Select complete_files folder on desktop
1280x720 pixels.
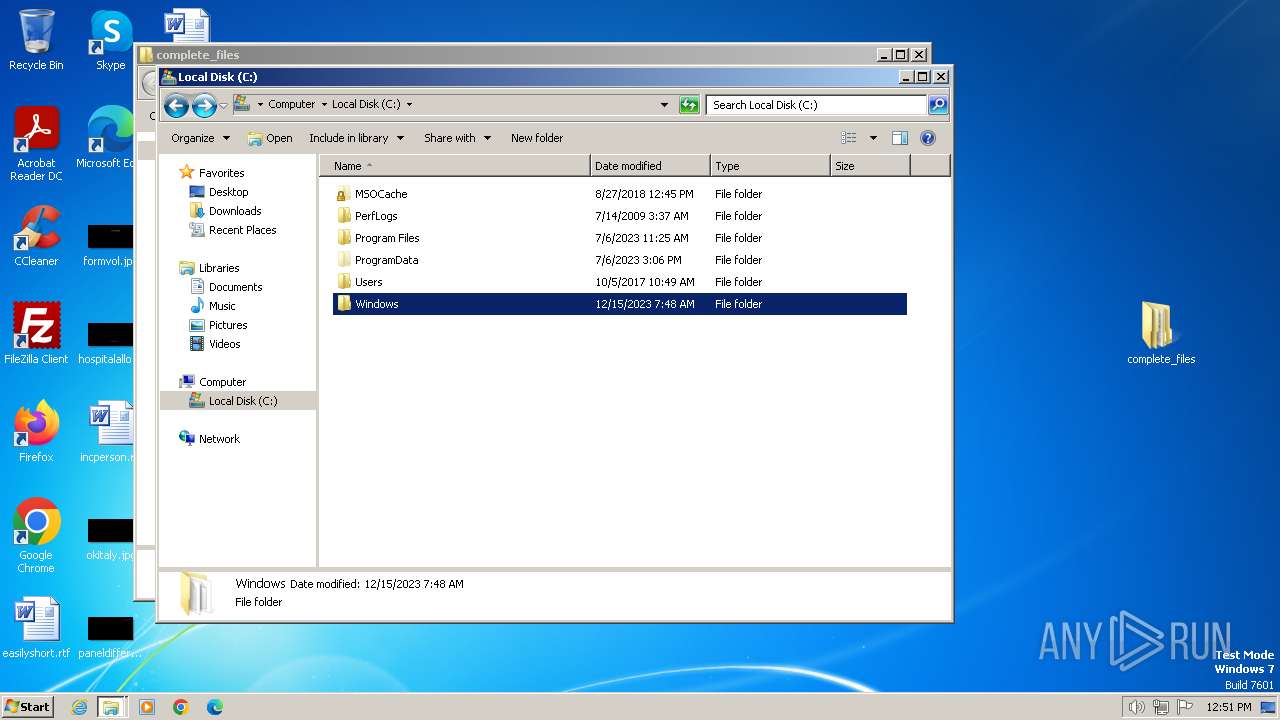(x=1160, y=333)
